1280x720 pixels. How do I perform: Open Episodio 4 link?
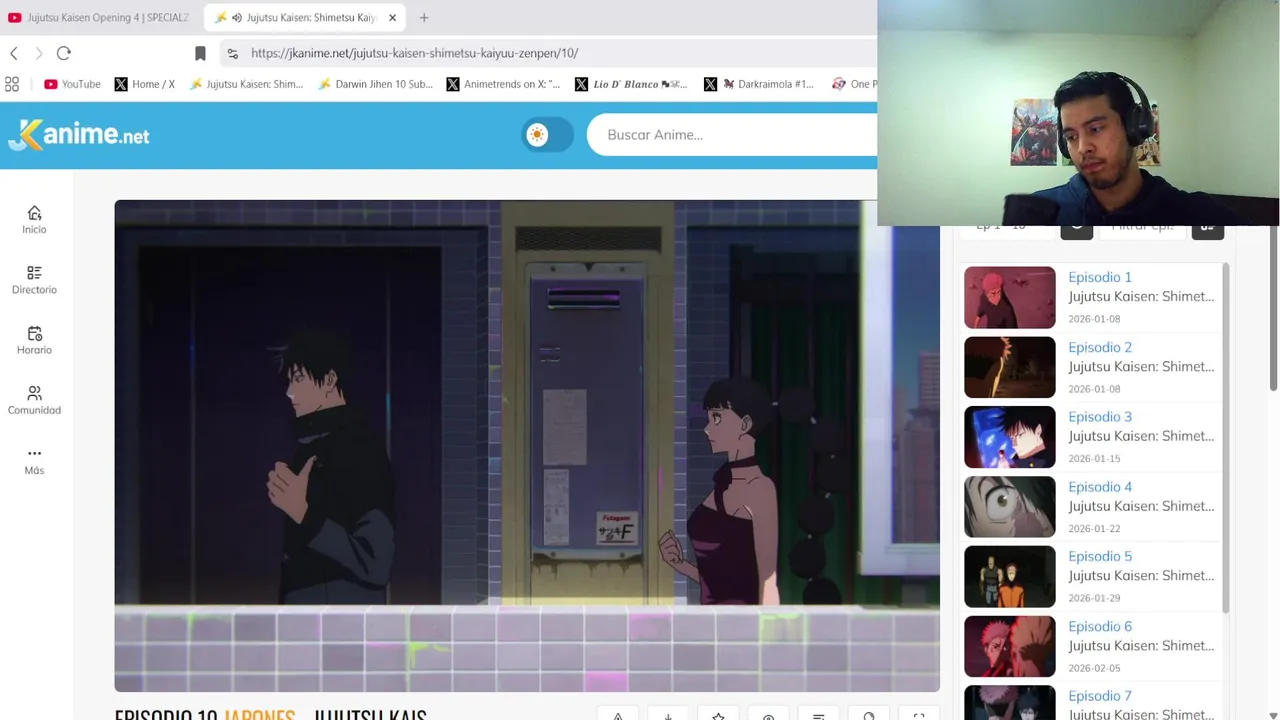(x=1100, y=487)
